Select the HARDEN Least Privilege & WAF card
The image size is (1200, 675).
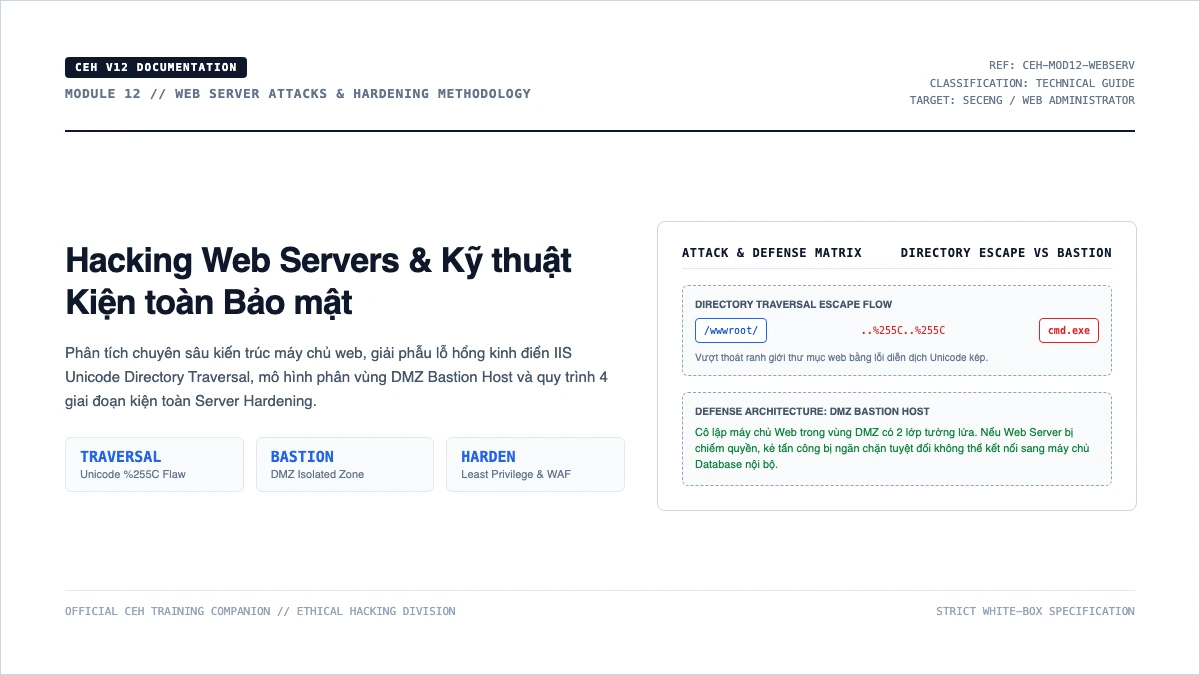point(535,464)
